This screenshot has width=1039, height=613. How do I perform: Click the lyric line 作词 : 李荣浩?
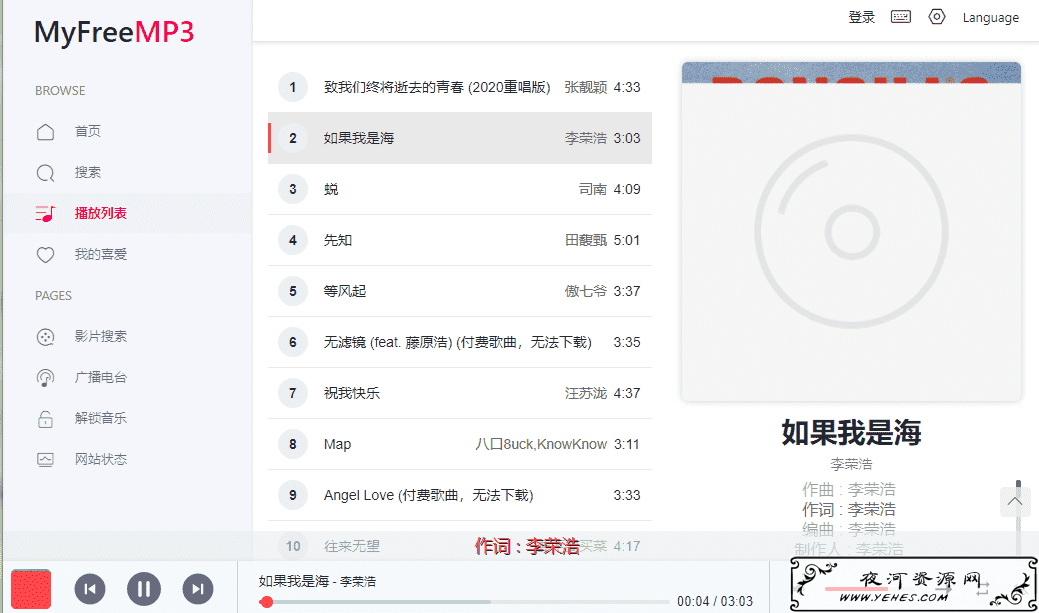pyautogui.click(x=849, y=510)
